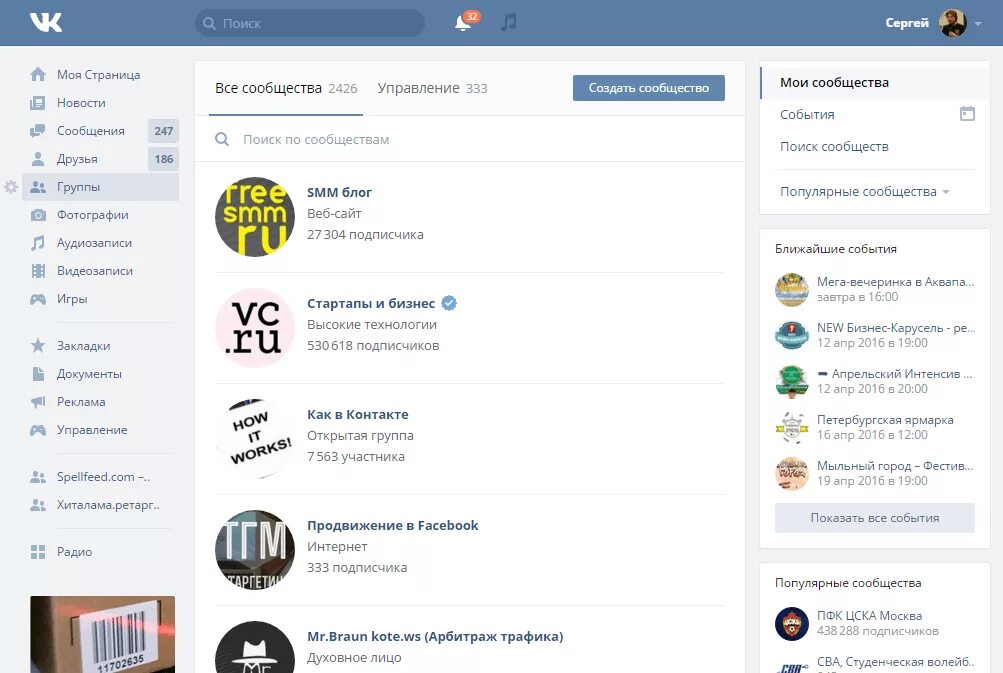Image resolution: width=1003 pixels, height=673 pixels.
Task: Click grid icon beside Радио
Action: tap(38, 551)
